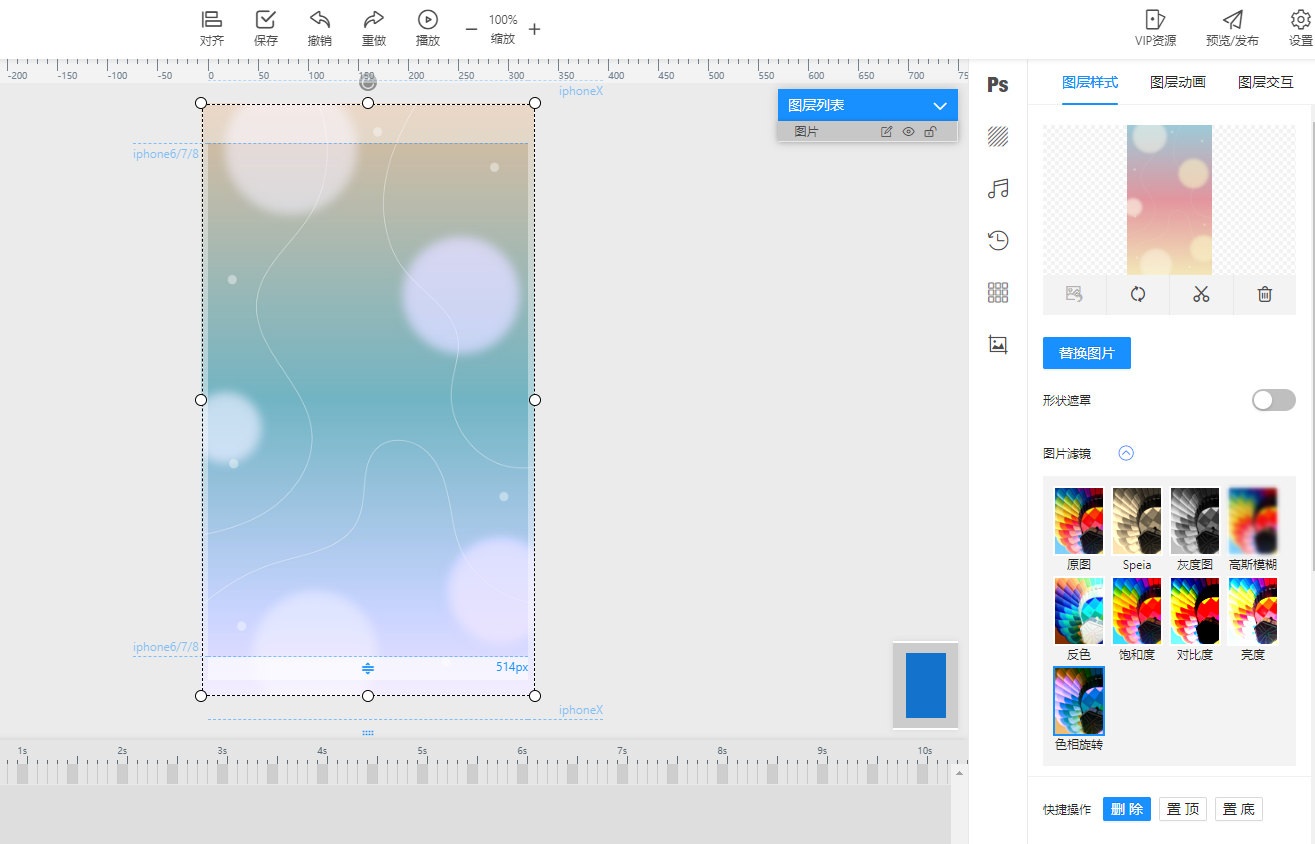Toggle visibility eye of 图片 layer
The height and width of the screenshot is (844, 1315).
coord(908,132)
